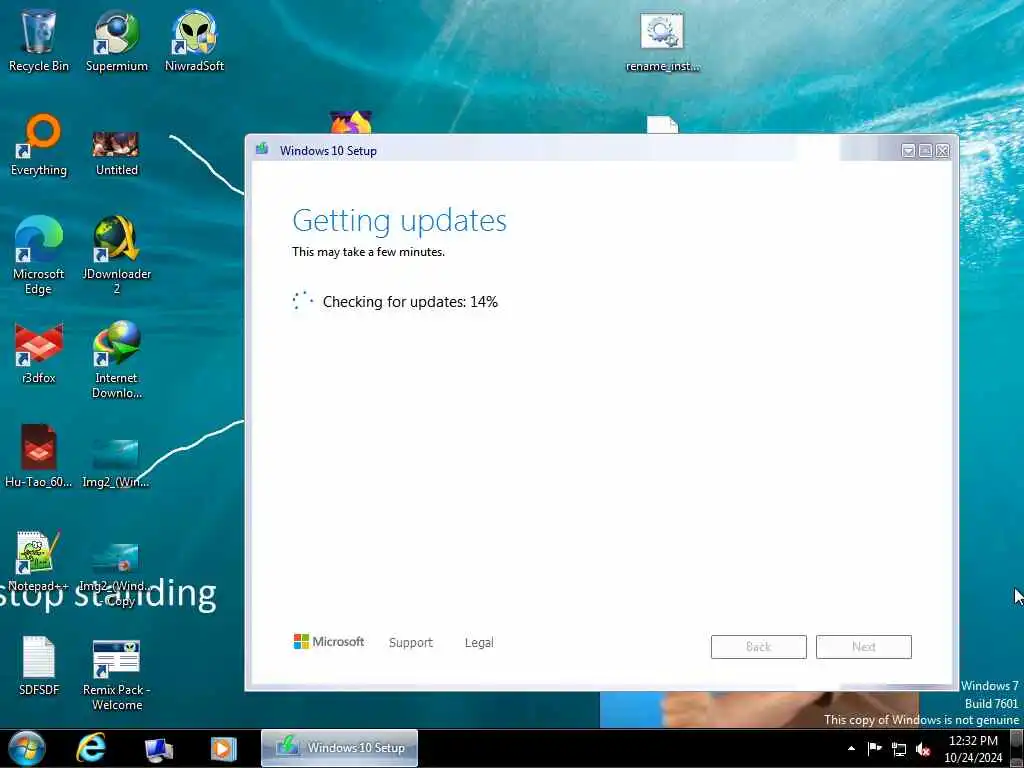This screenshot has height=768, width=1024.
Task: Launch the r3dfox browser shortcut
Action: 39,353
